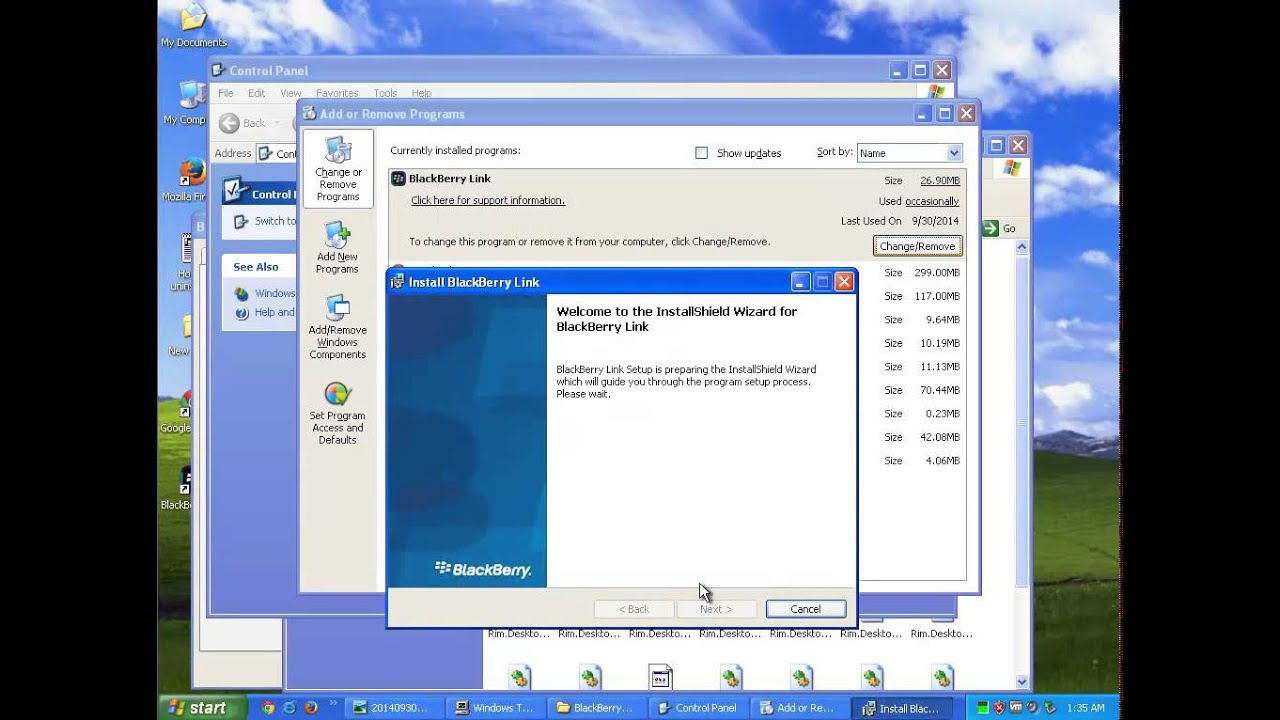The width and height of the screenshot is (1280, 720).
Task: Click Switch to view link in Control Panel
Action: tap(265, 221)
